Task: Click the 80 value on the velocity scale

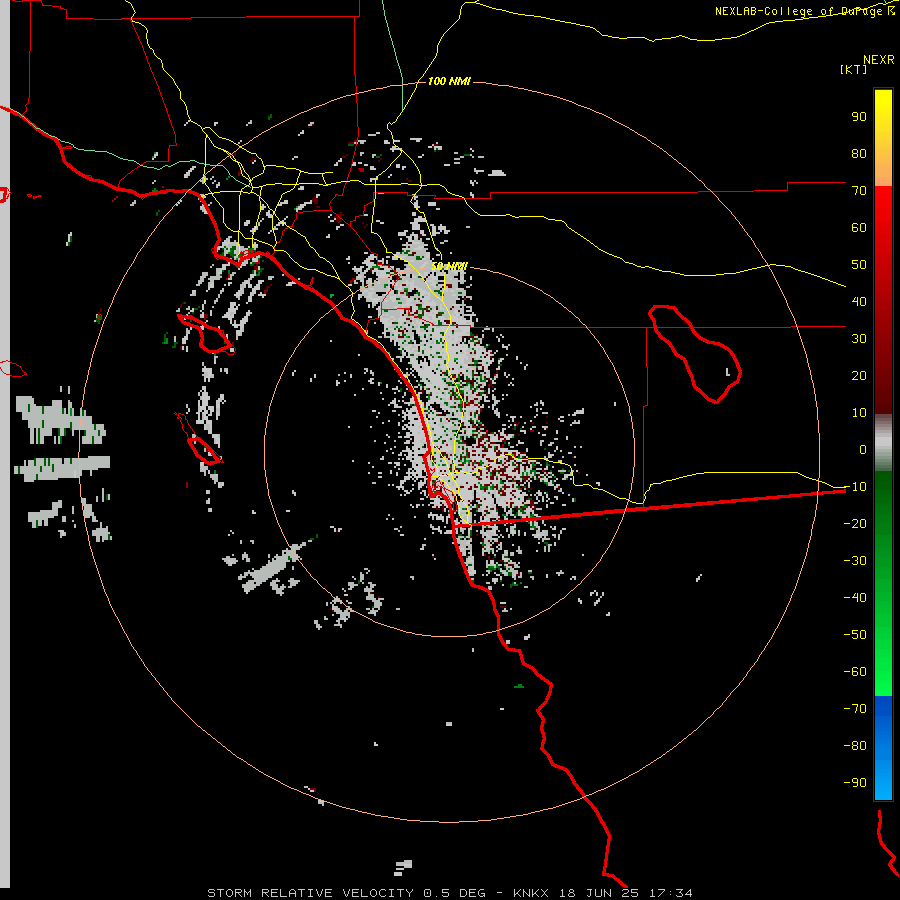Action: coord(859,154)
